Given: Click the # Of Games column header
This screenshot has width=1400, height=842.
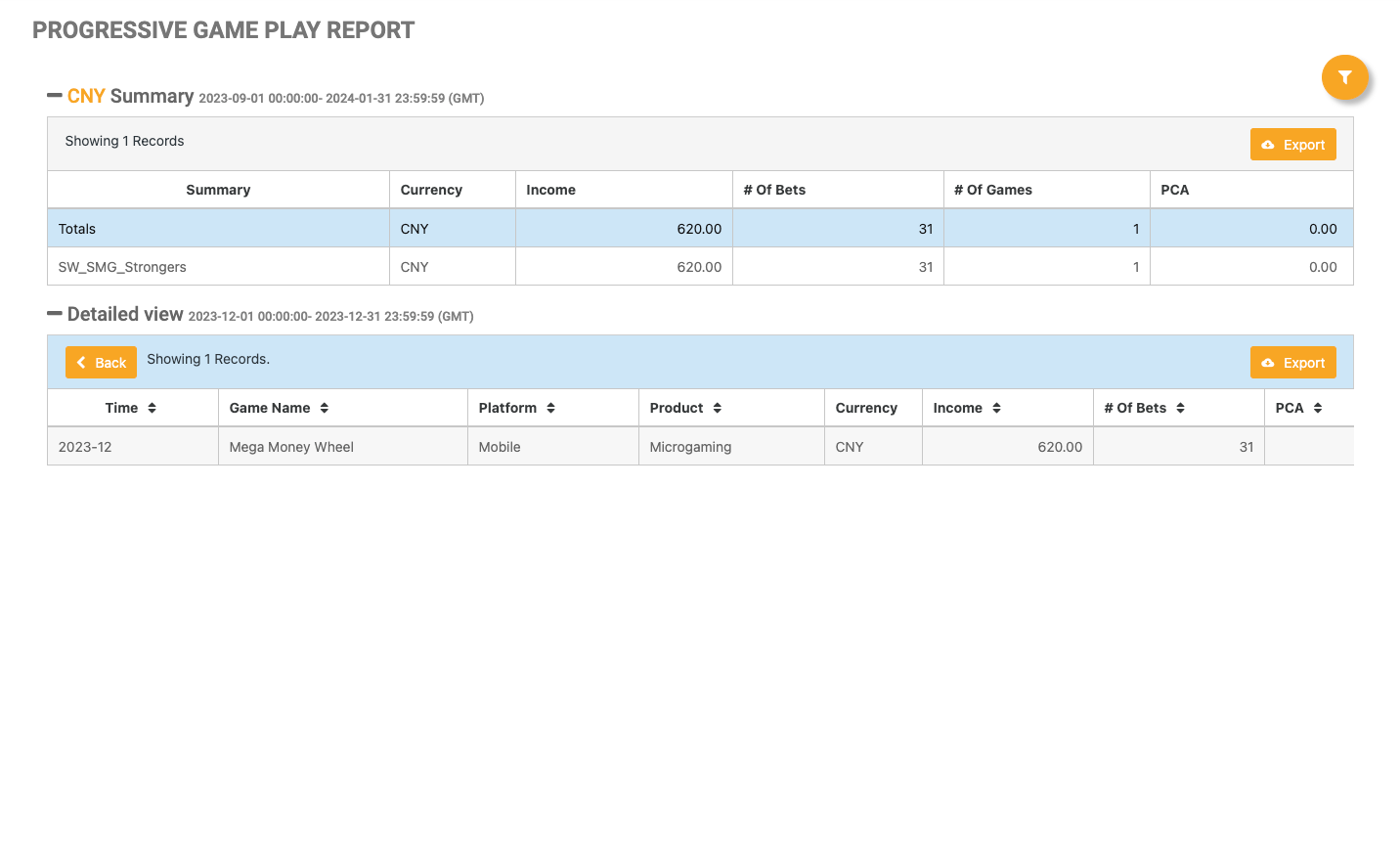Looking at the screenshot, I should point(992,190).
